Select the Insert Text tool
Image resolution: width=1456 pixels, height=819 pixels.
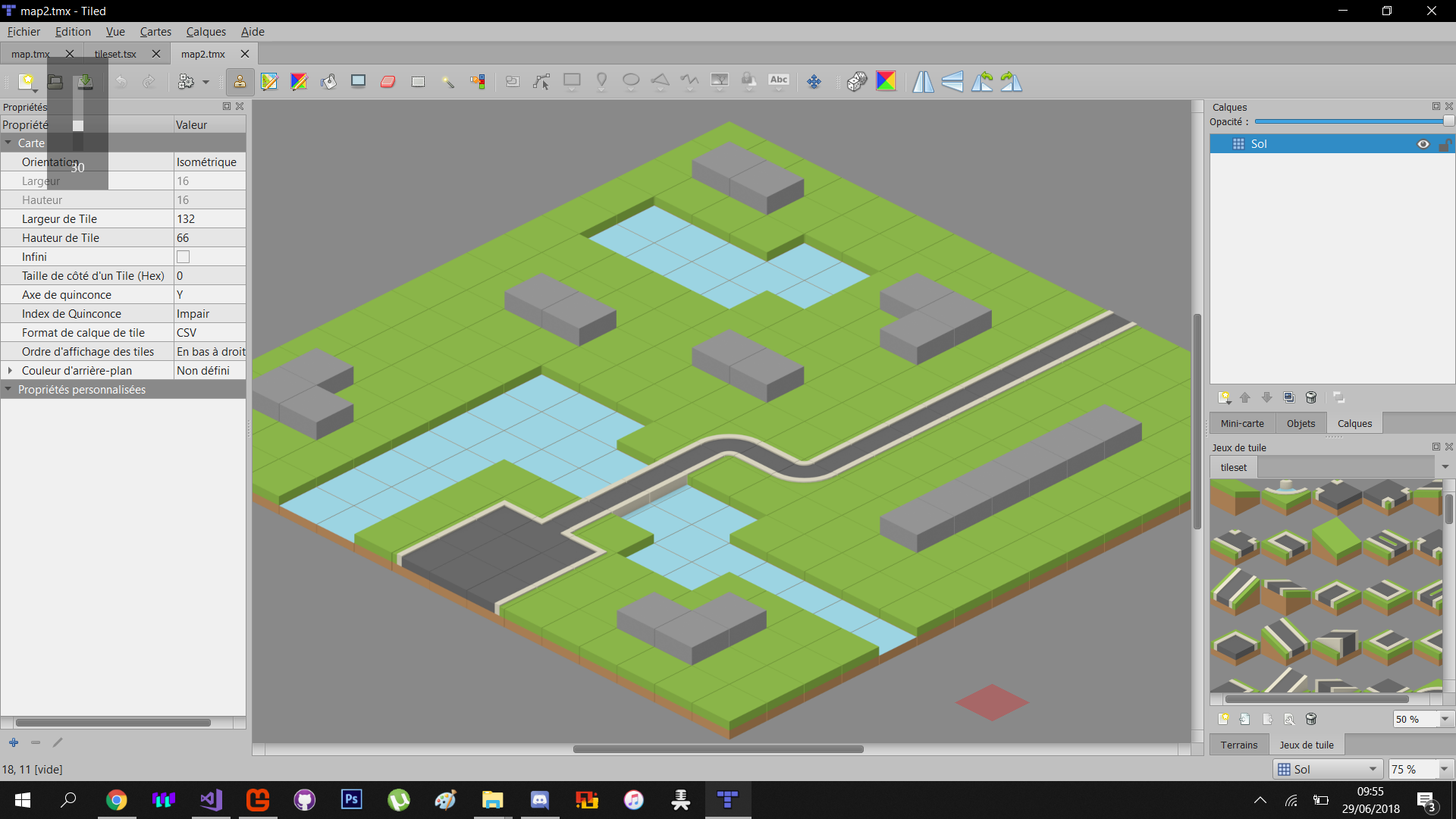[x=779, y=81]
